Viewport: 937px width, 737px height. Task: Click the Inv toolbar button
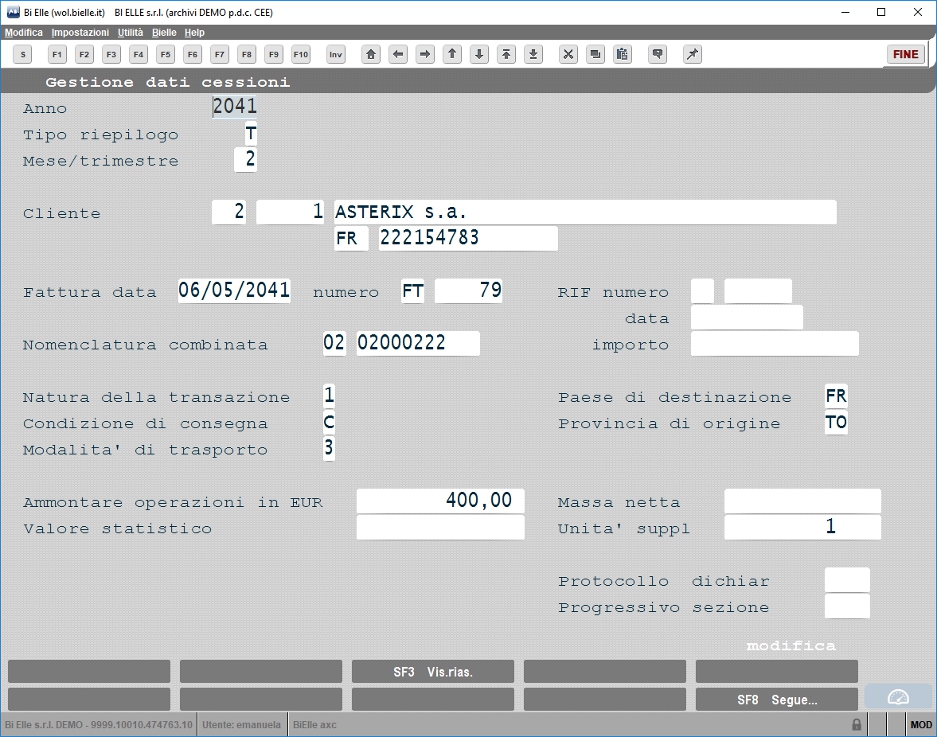tap(336, 54)
